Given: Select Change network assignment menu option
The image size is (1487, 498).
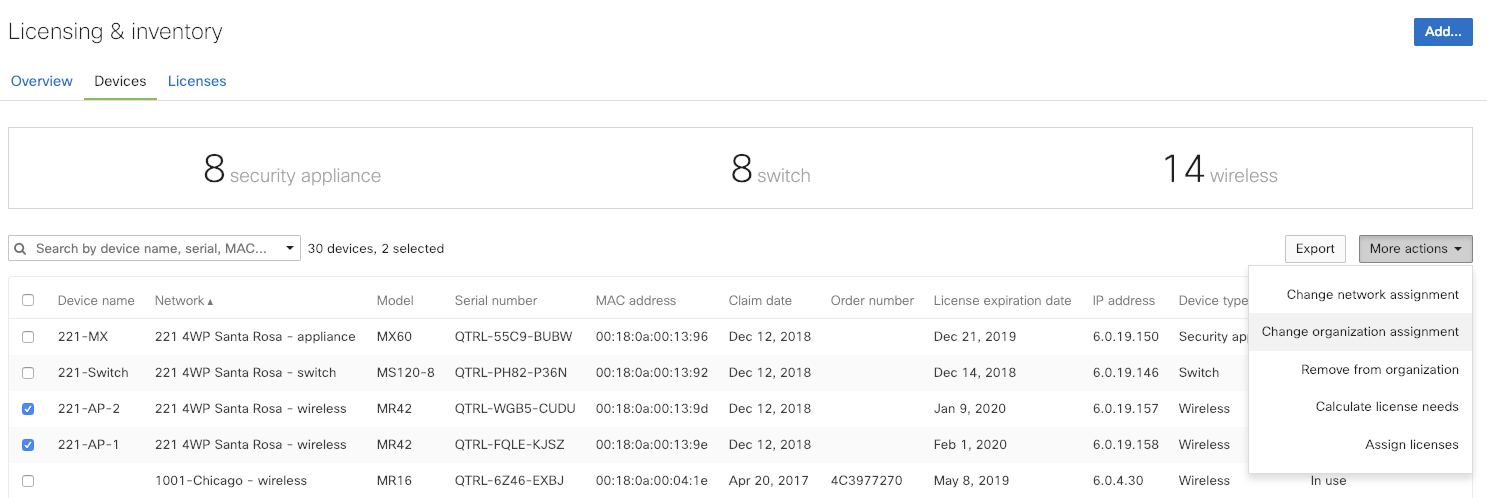Looking at the screenshot, I should 1372,295.
